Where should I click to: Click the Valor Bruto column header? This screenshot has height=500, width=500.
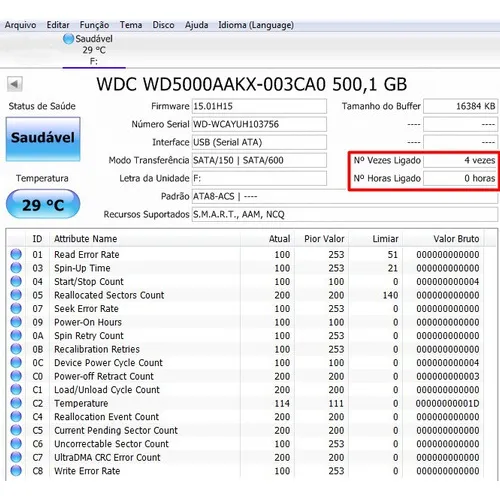[444, 239]
